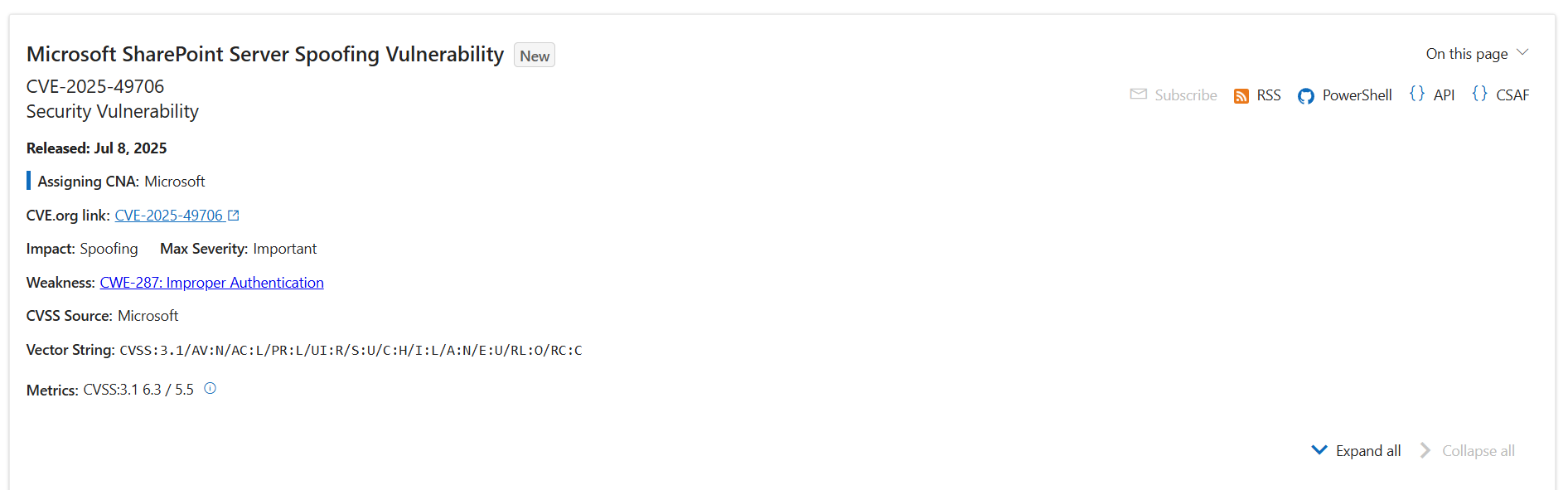
Task: Follow the CWE-287: Improper Authentication link
Action: click(211, 283)
